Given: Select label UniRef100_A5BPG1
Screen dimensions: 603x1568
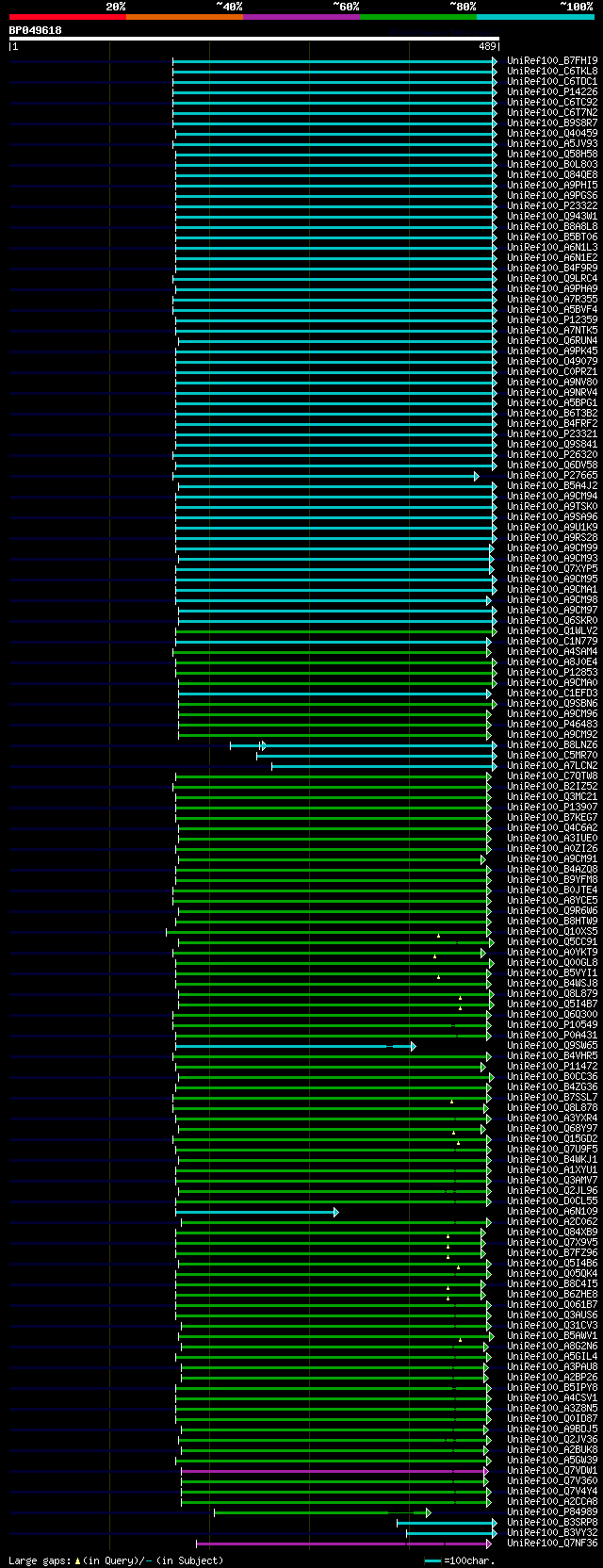Looking at the screenshot, I should coord(552,402).
